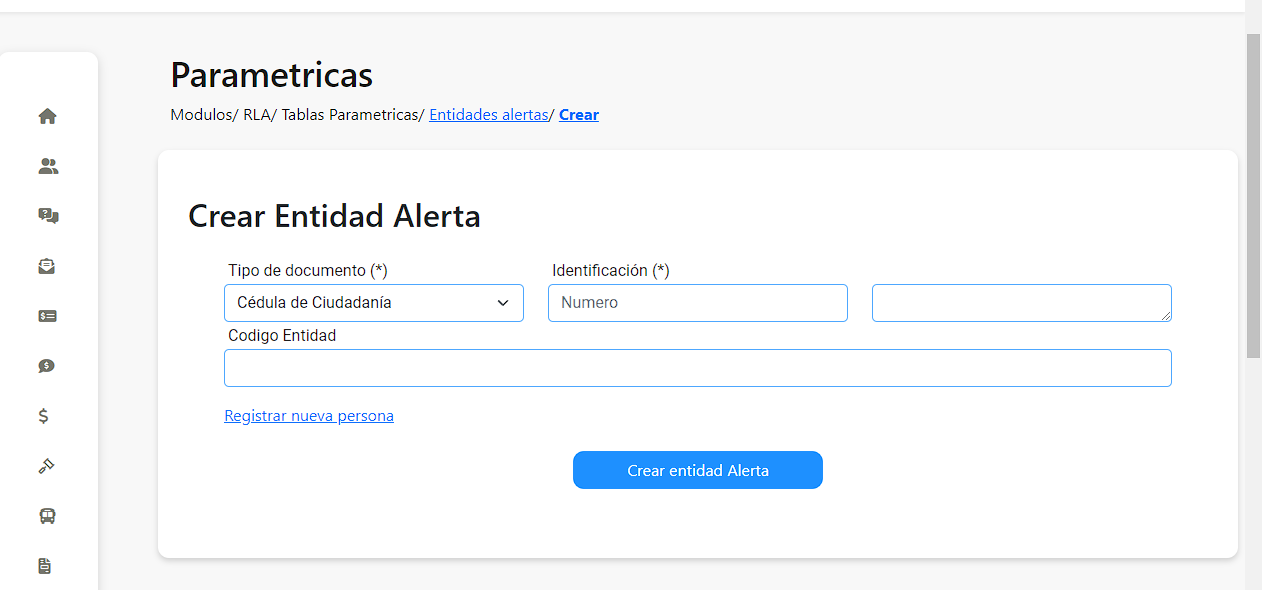The height and width of the screenshot is (590, 1262).
Task: Open the question chat bubbles icon
Action: (48, 216)
